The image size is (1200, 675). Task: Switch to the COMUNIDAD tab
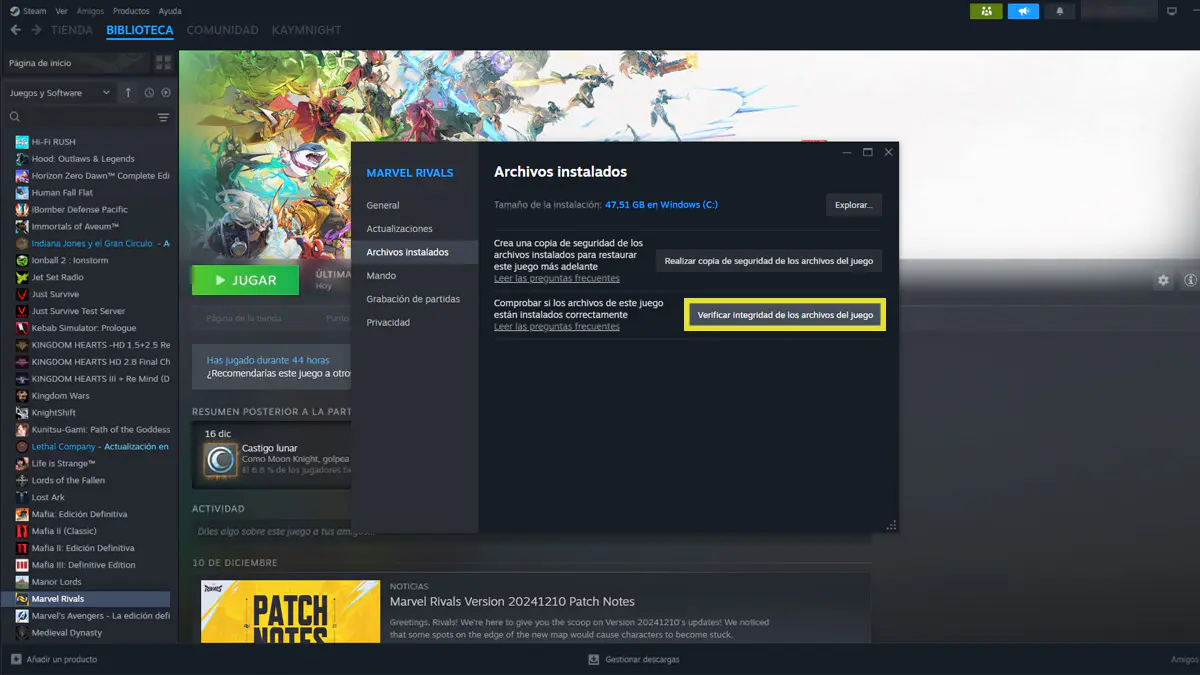point(222,30)
